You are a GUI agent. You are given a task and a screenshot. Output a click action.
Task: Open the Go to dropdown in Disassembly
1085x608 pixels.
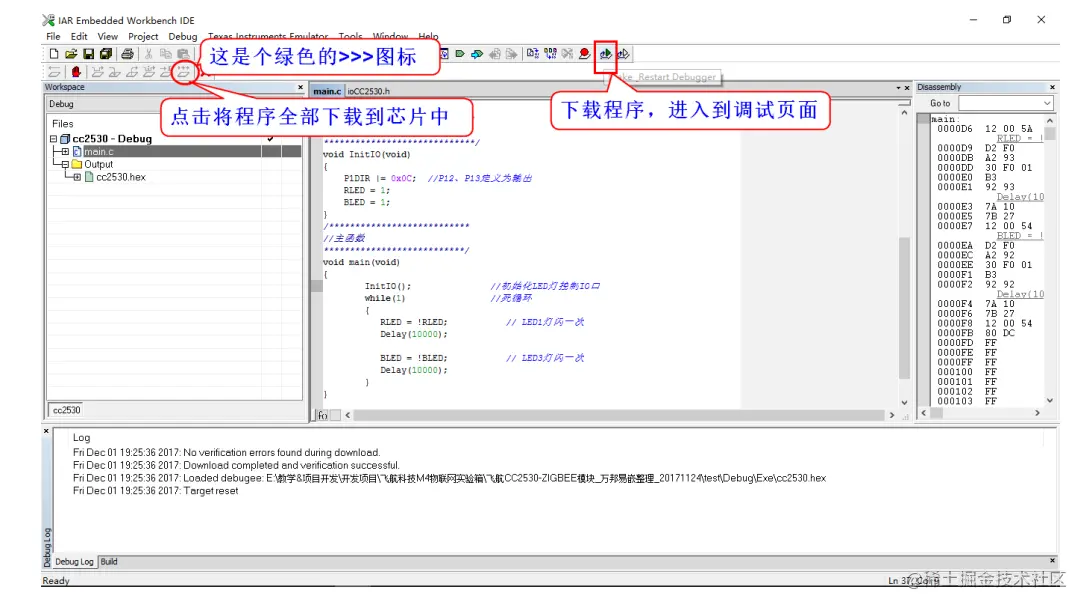(x=1047, y=103)
